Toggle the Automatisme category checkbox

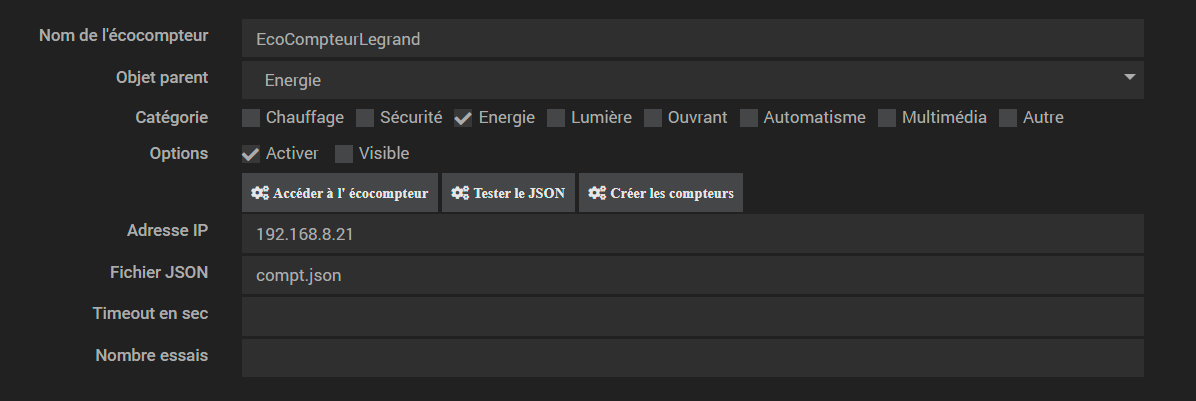click(x=749, y=118)
